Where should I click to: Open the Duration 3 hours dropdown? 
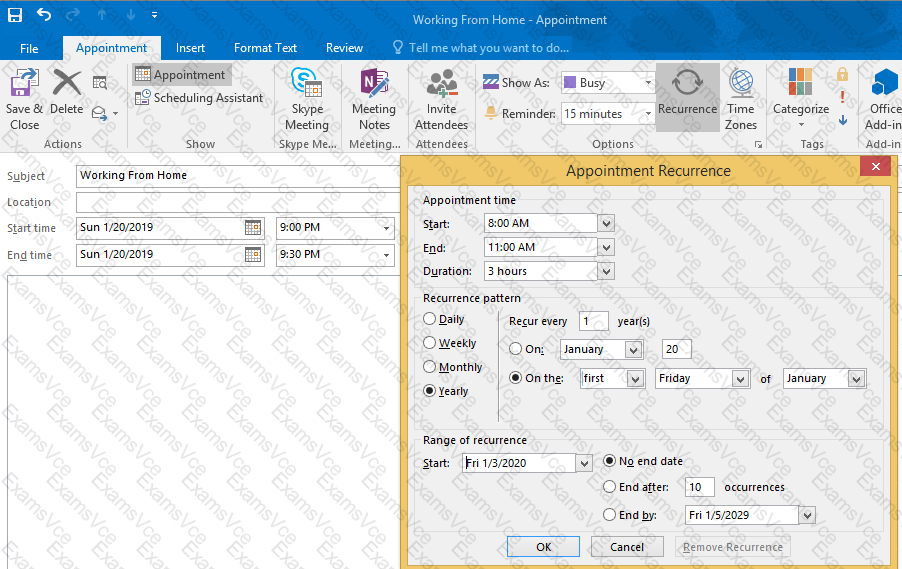[606, 271]
